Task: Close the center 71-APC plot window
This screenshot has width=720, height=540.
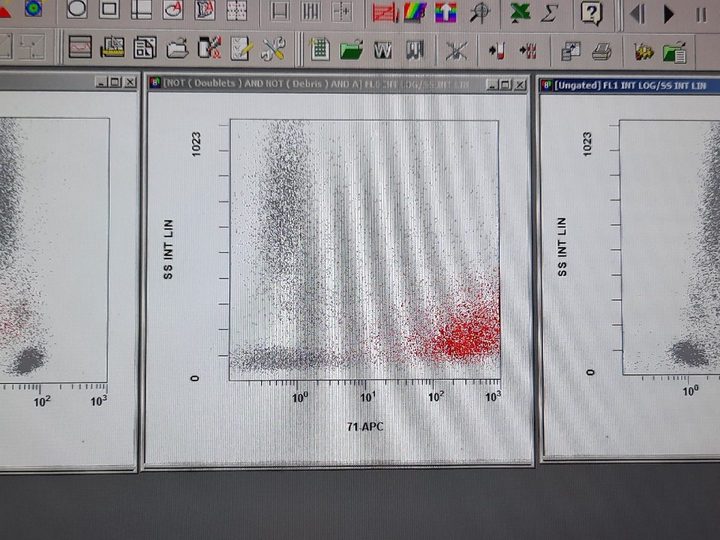Action: [x=520, y=85]
